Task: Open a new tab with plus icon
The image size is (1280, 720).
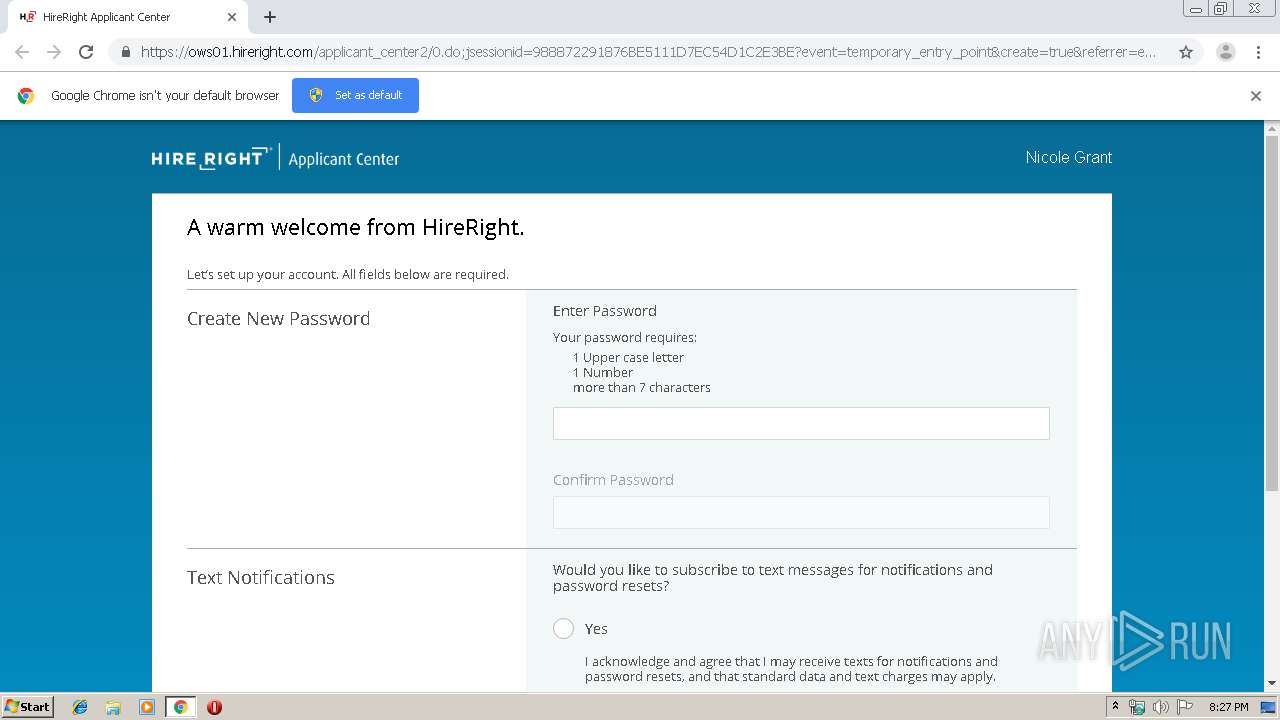Action: tap(270, 17)
